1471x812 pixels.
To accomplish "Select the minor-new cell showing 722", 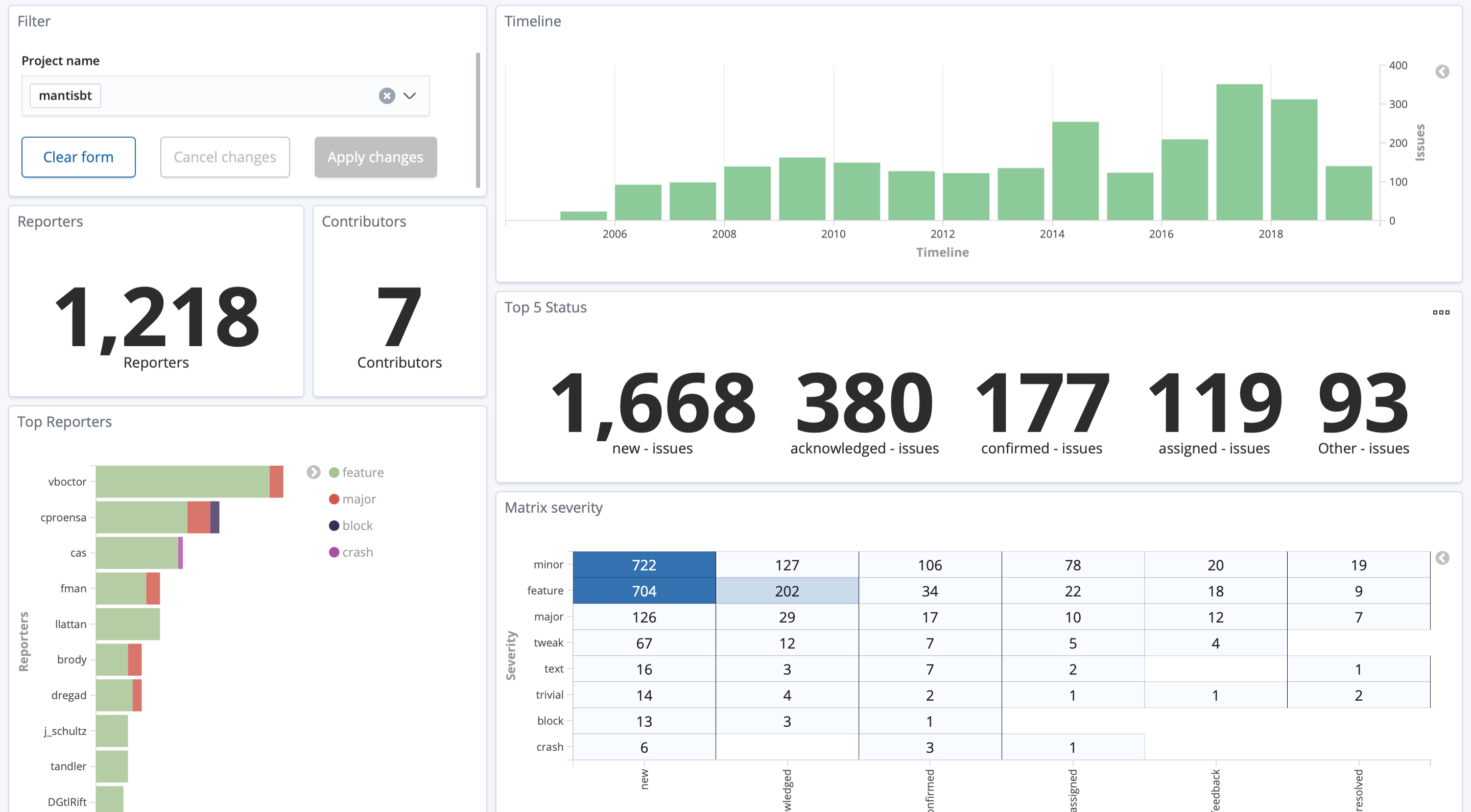I will coord(644,565).
